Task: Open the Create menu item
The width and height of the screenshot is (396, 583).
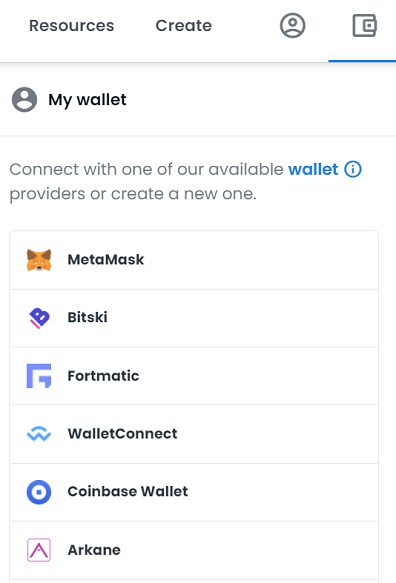Action: click(184, 26)
